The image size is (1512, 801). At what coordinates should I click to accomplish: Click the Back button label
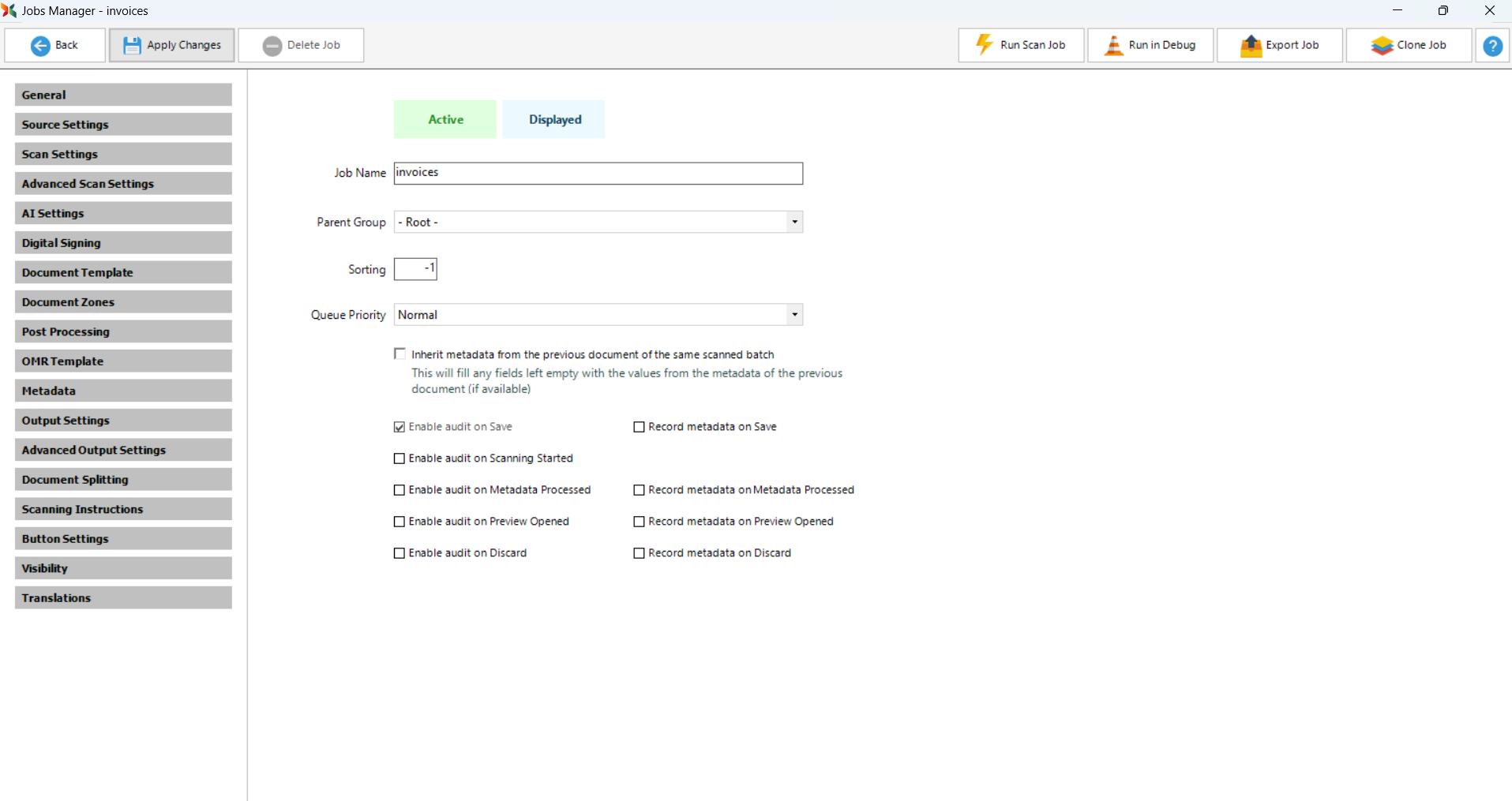point(66,45)
